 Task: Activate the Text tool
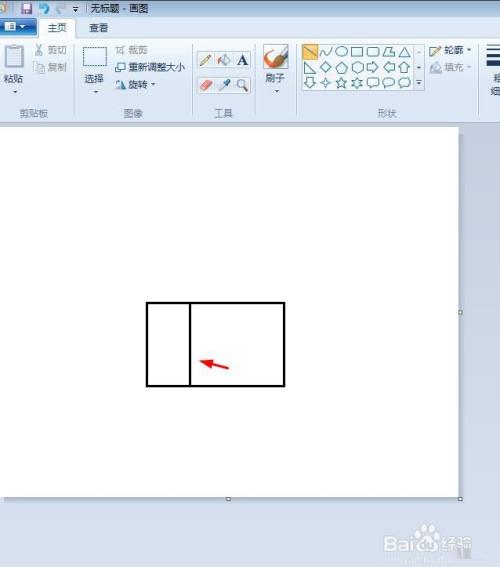click(x=243, y=60)
